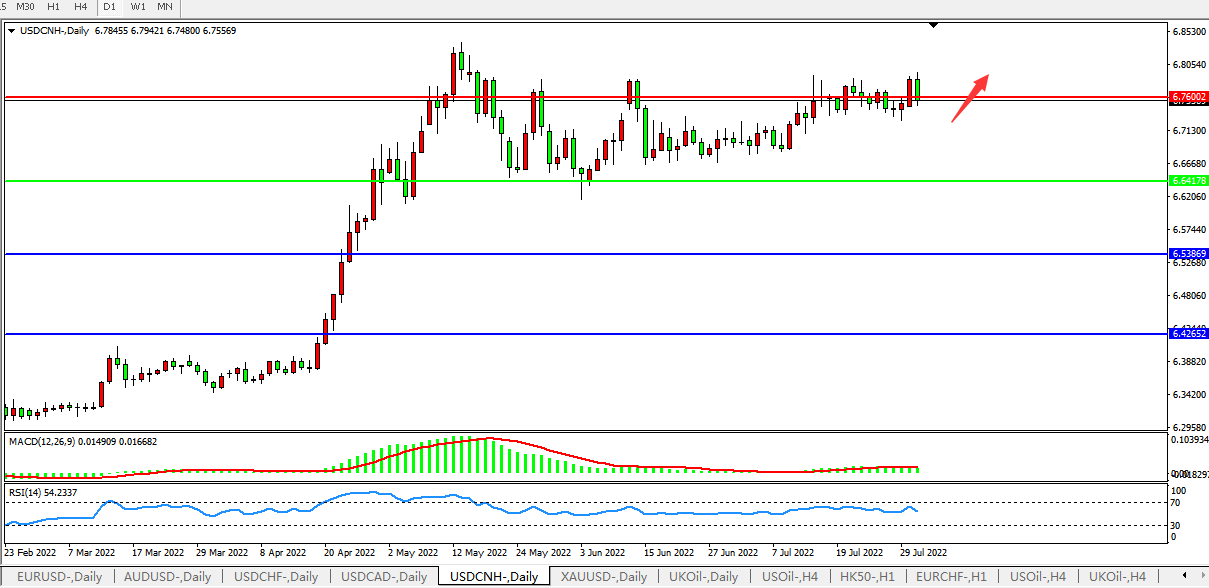Switch to HK50-,H1 chart tab

(868, 577)
